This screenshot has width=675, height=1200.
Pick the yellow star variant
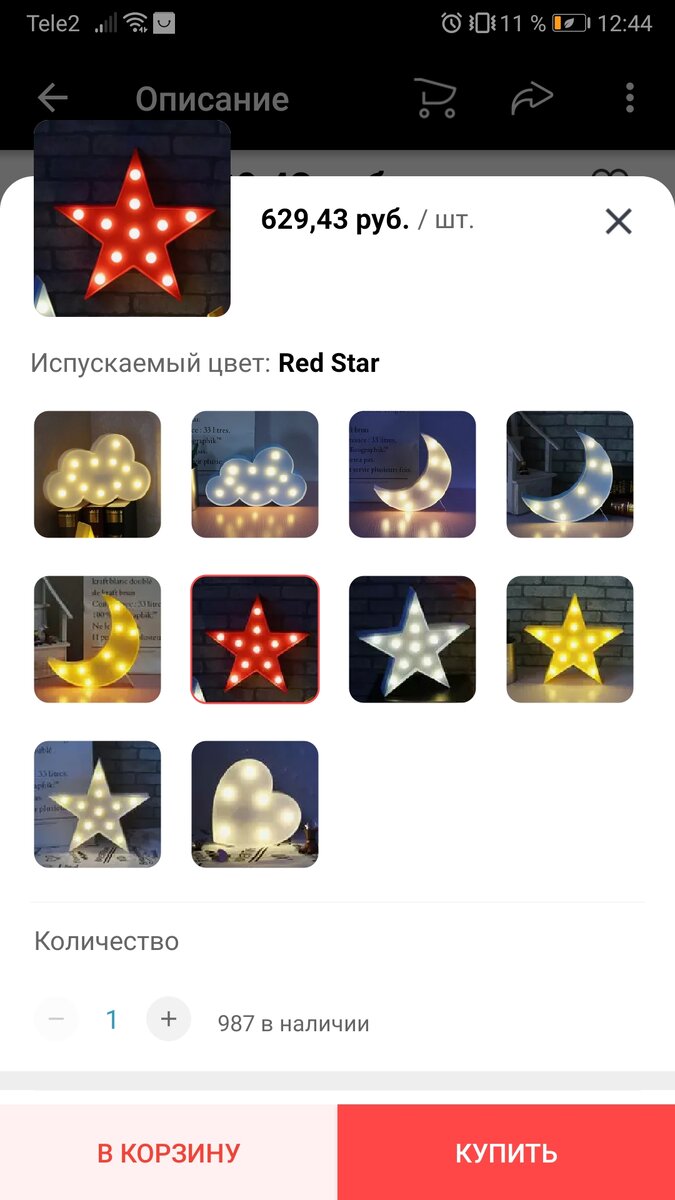pyautogui.click(x=570, y=639)
